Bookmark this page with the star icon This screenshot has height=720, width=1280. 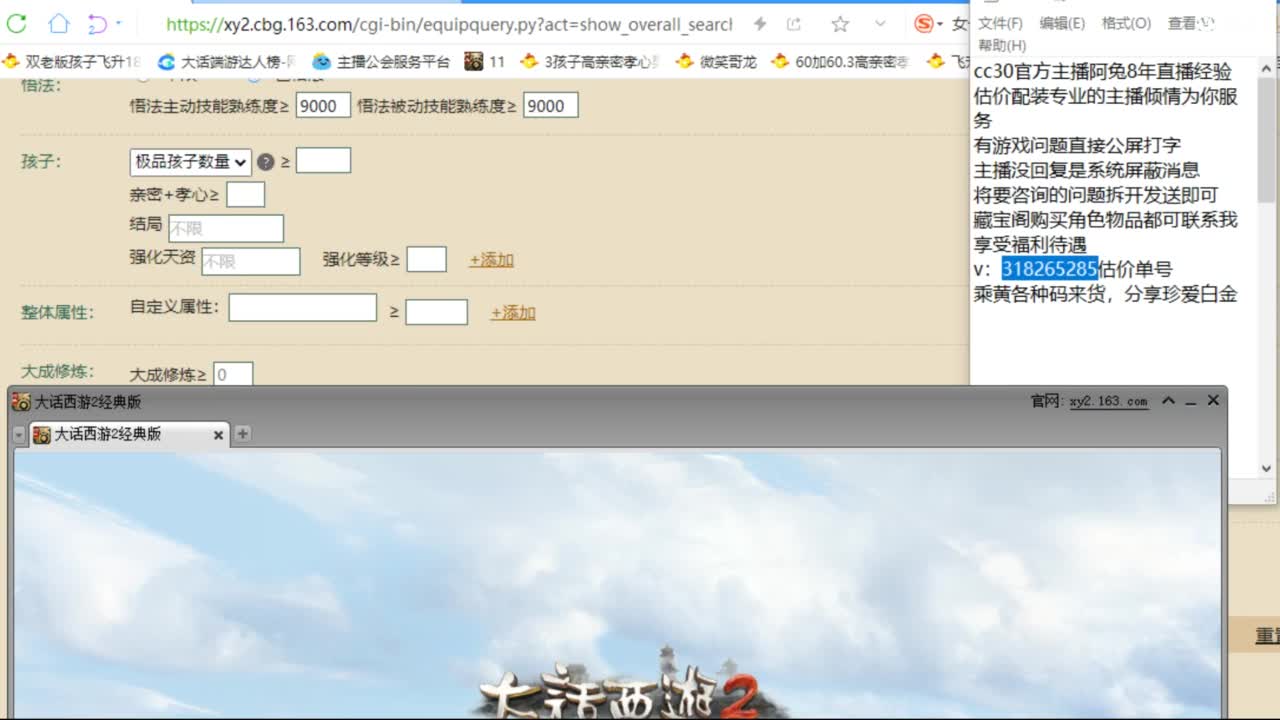click(x=840, y=24)
